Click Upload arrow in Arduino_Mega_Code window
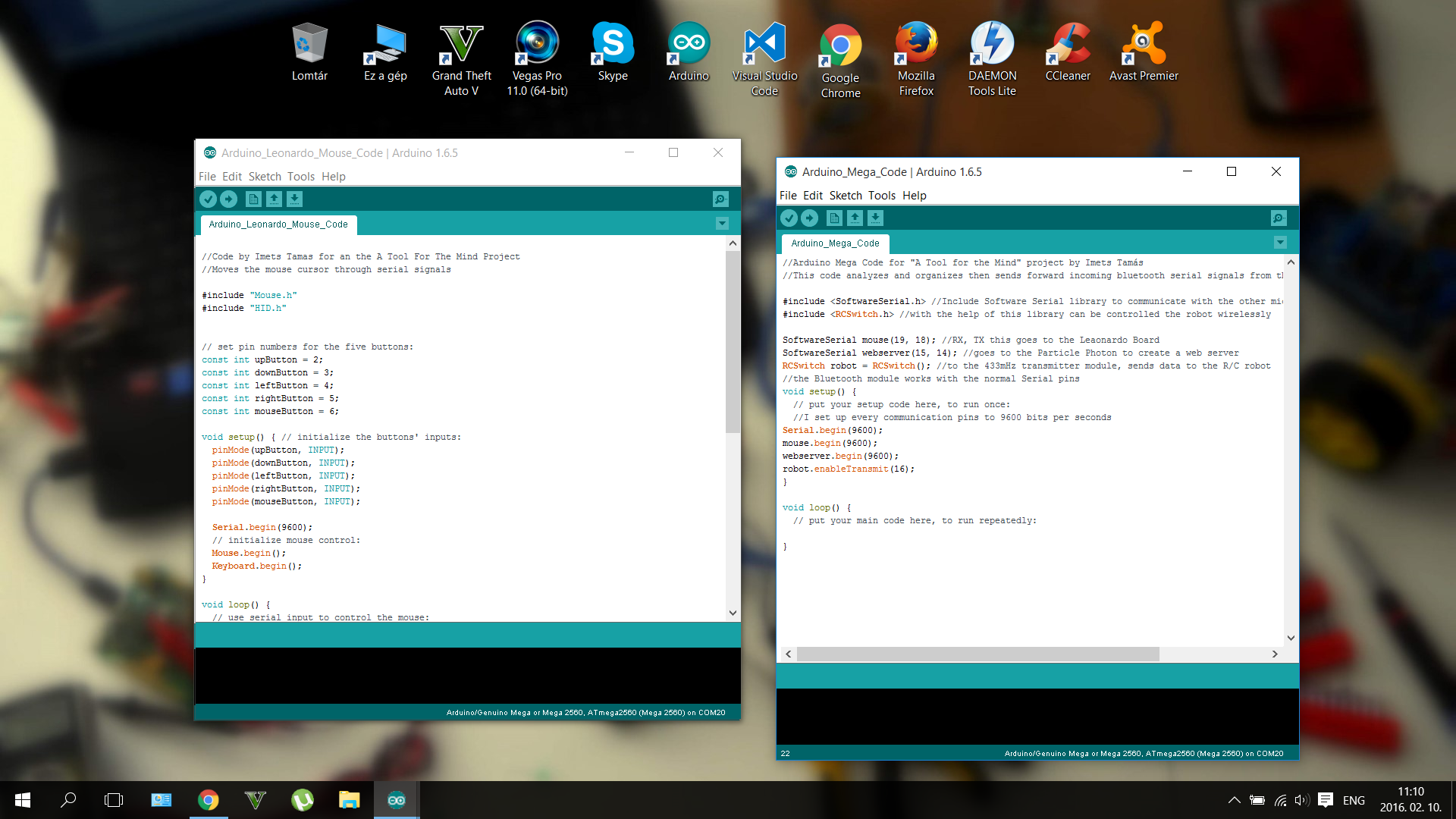 pyautogui.click(x=810, y=218)
